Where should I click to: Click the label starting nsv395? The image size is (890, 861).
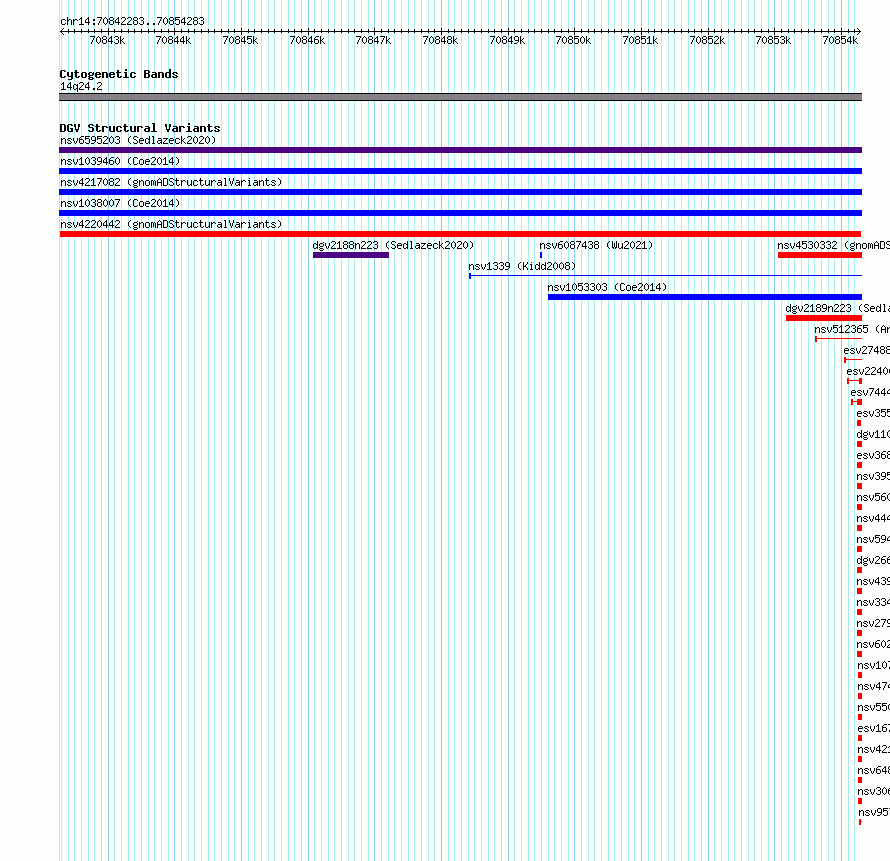coord(873,476)
